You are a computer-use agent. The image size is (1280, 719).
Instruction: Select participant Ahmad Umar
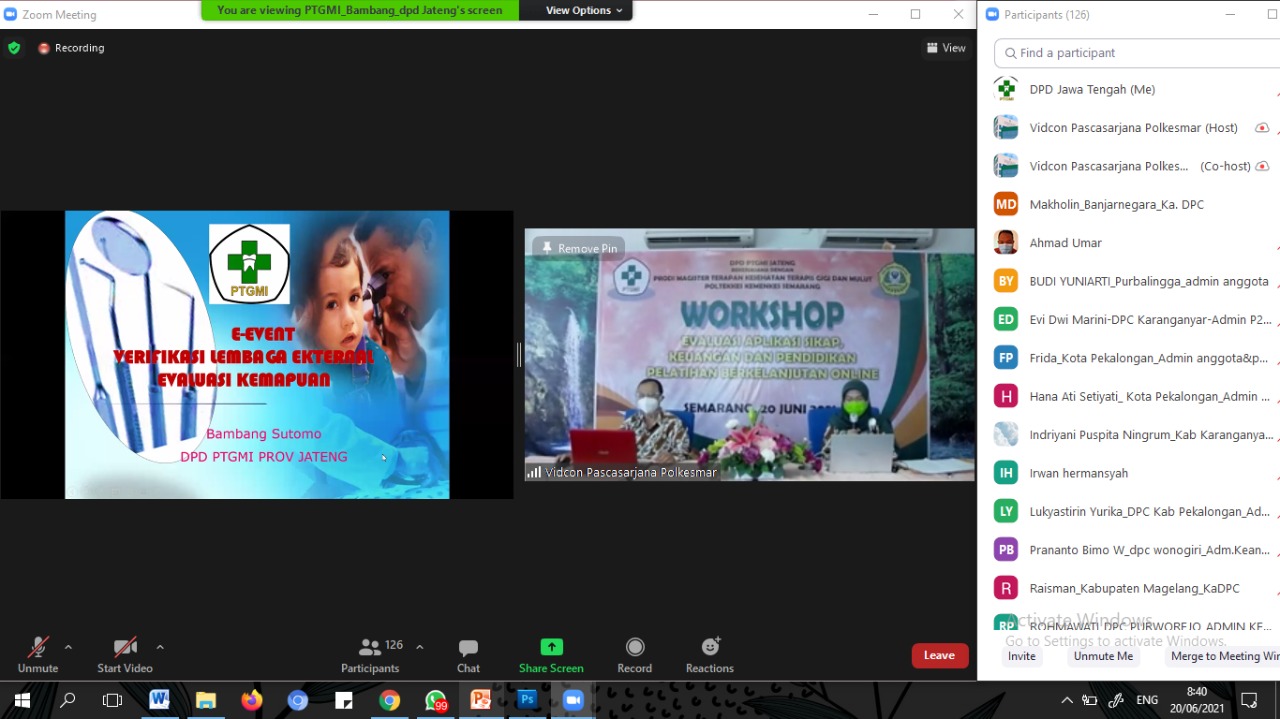[x=1130, y=243]
